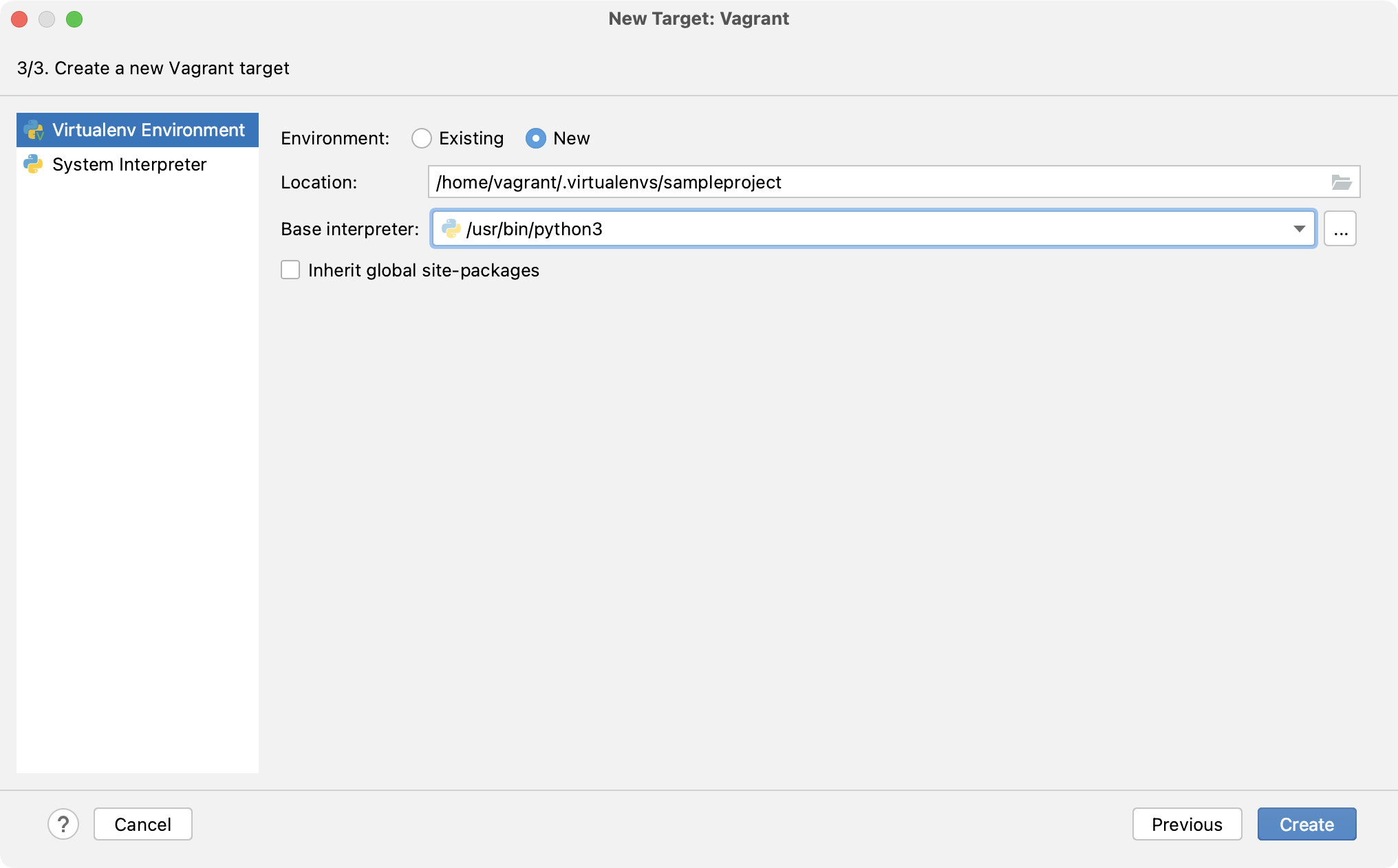The height and width of the screenshot is (868, 1398).
Task: Select the Existing environment radio button
Action: [421, 138]
